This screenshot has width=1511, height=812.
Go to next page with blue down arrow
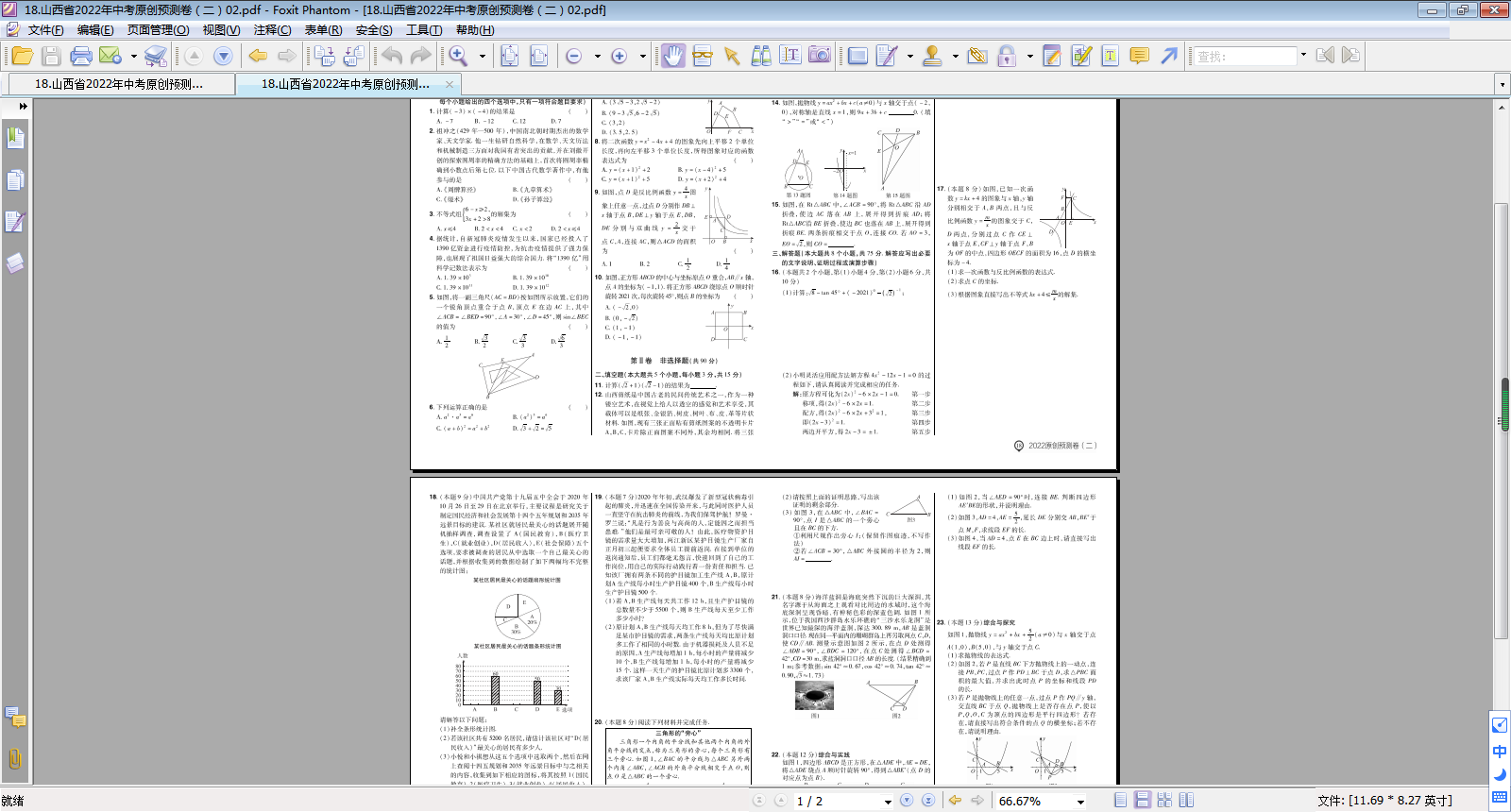pos(223,56)
